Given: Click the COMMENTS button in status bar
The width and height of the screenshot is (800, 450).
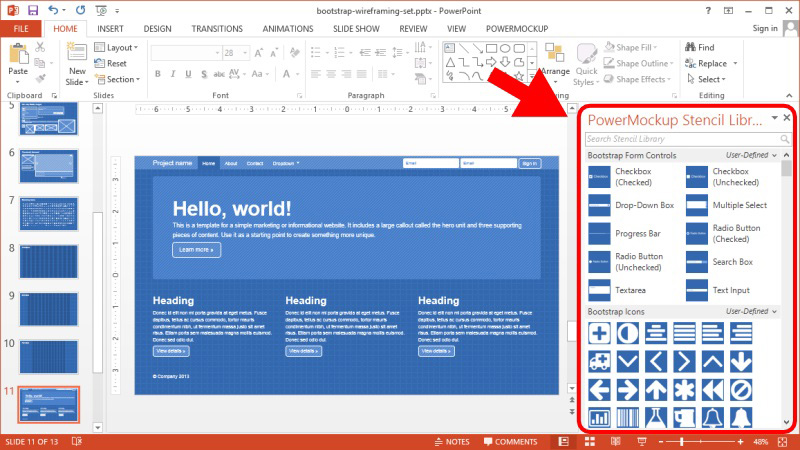Looking at the screenshot, I should (x=516, y=441).
